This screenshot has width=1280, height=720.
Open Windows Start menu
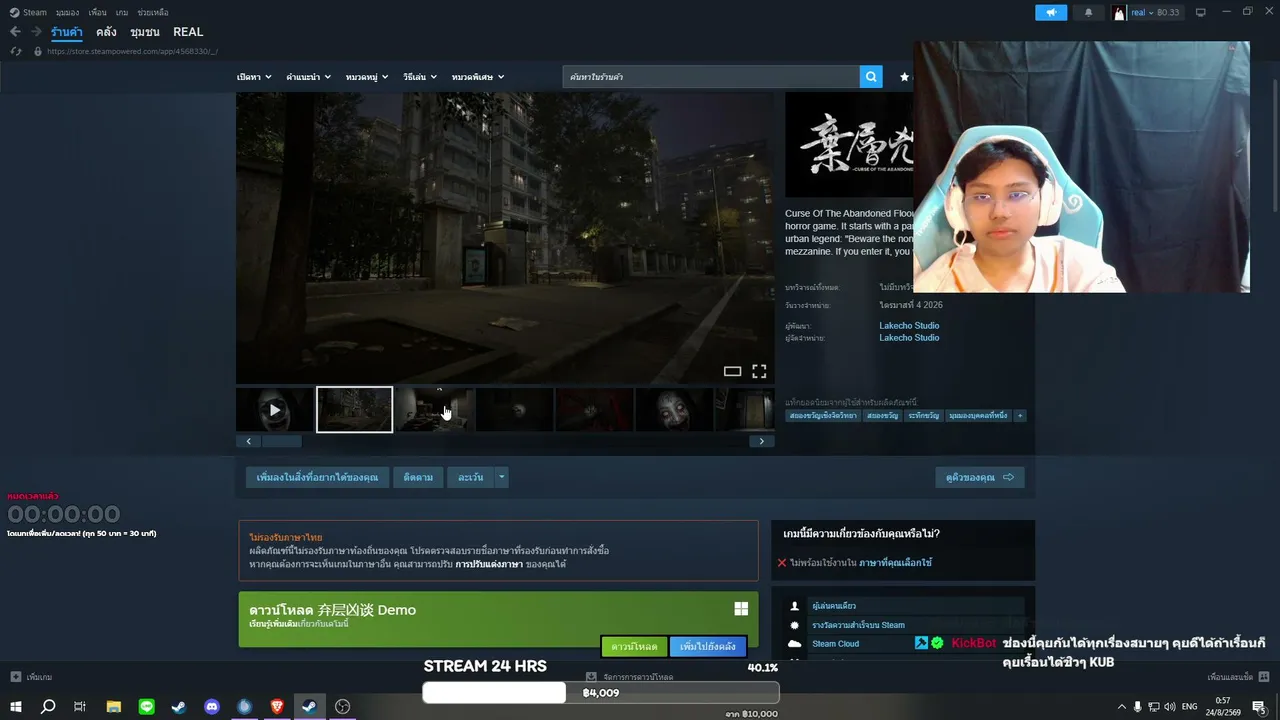(x=17, y=707)
